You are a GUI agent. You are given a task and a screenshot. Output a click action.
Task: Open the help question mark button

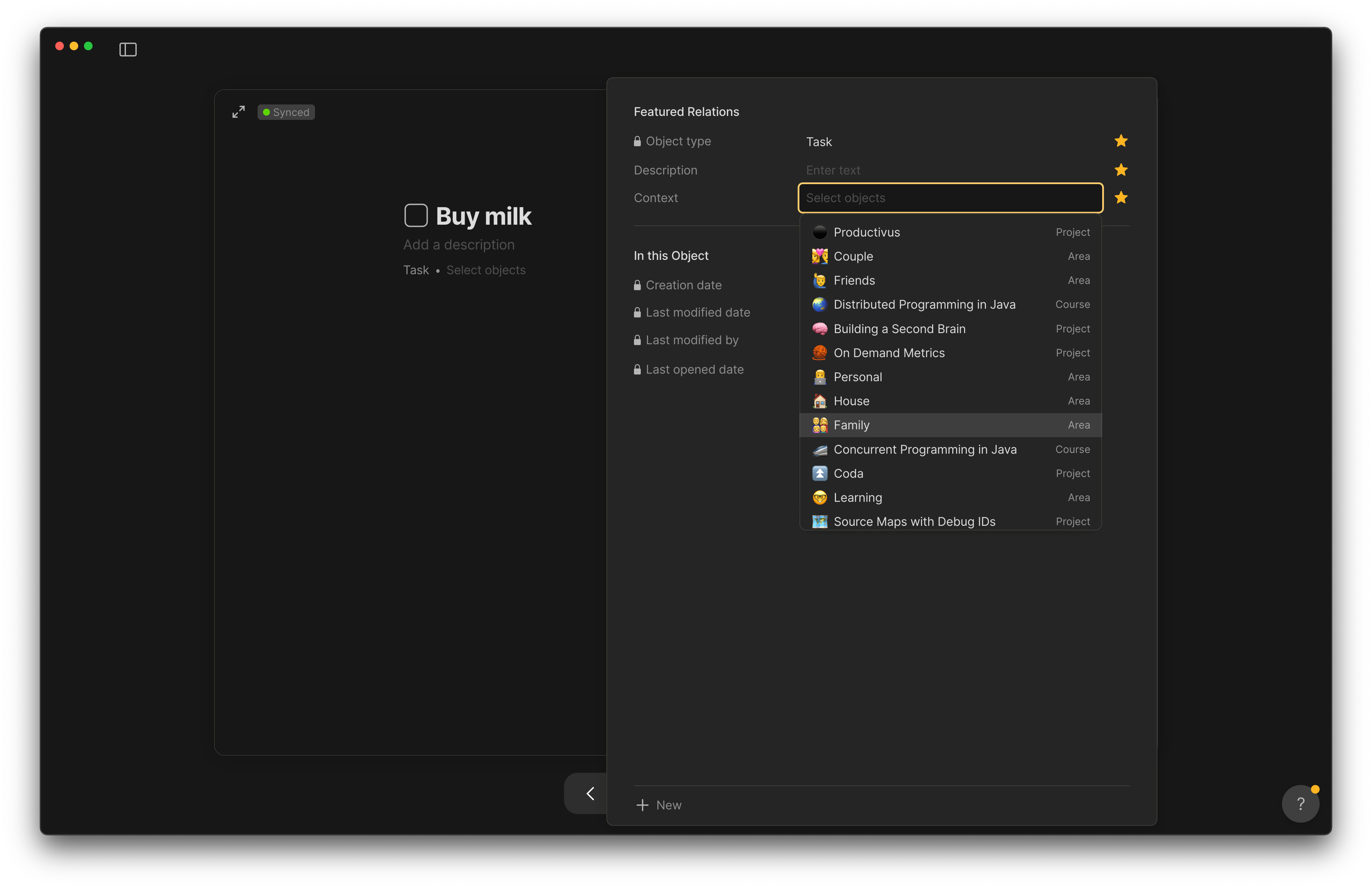click(x=1300, y=803)
